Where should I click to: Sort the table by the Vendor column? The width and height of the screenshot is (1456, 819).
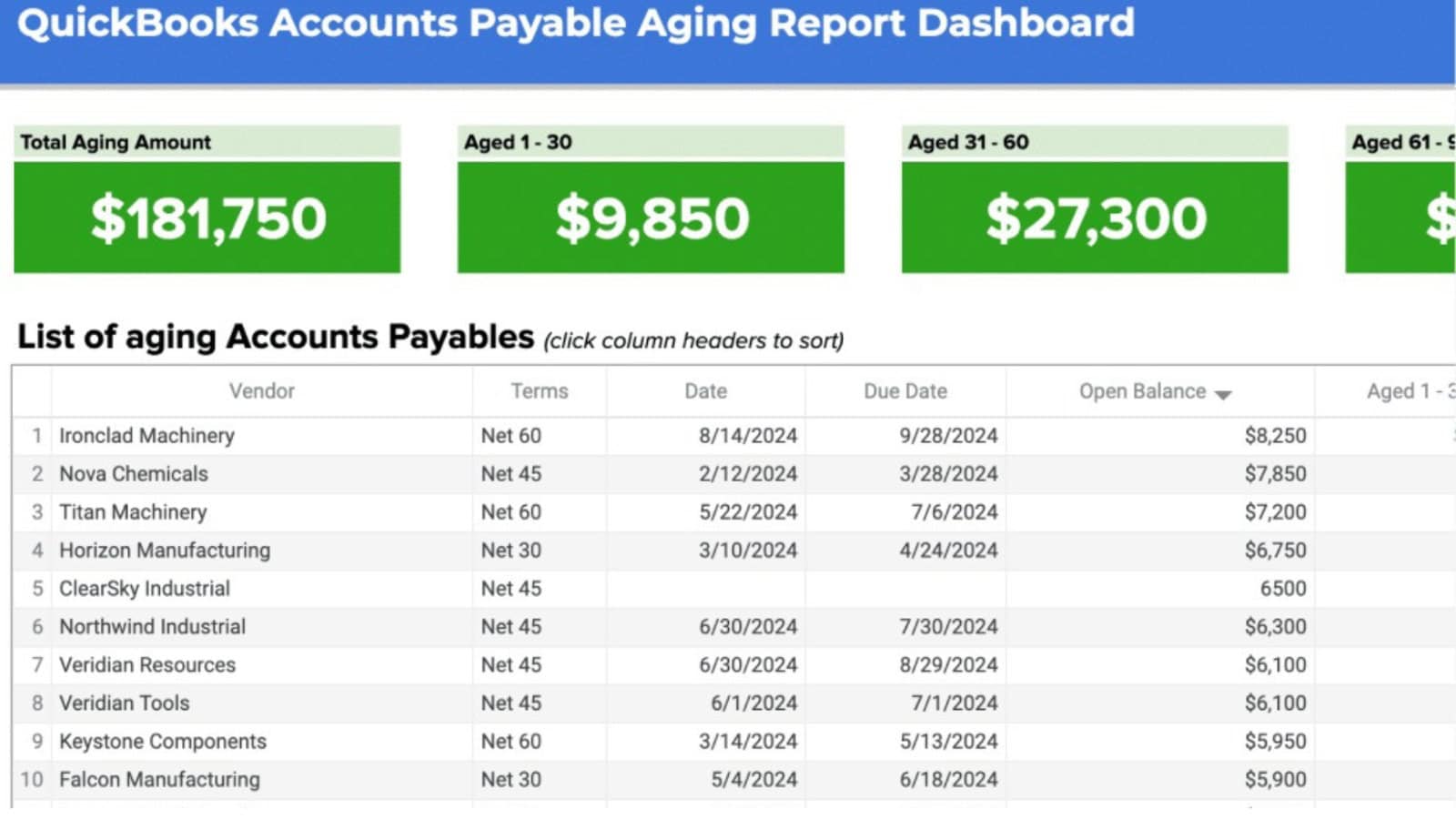click(262, 391)
